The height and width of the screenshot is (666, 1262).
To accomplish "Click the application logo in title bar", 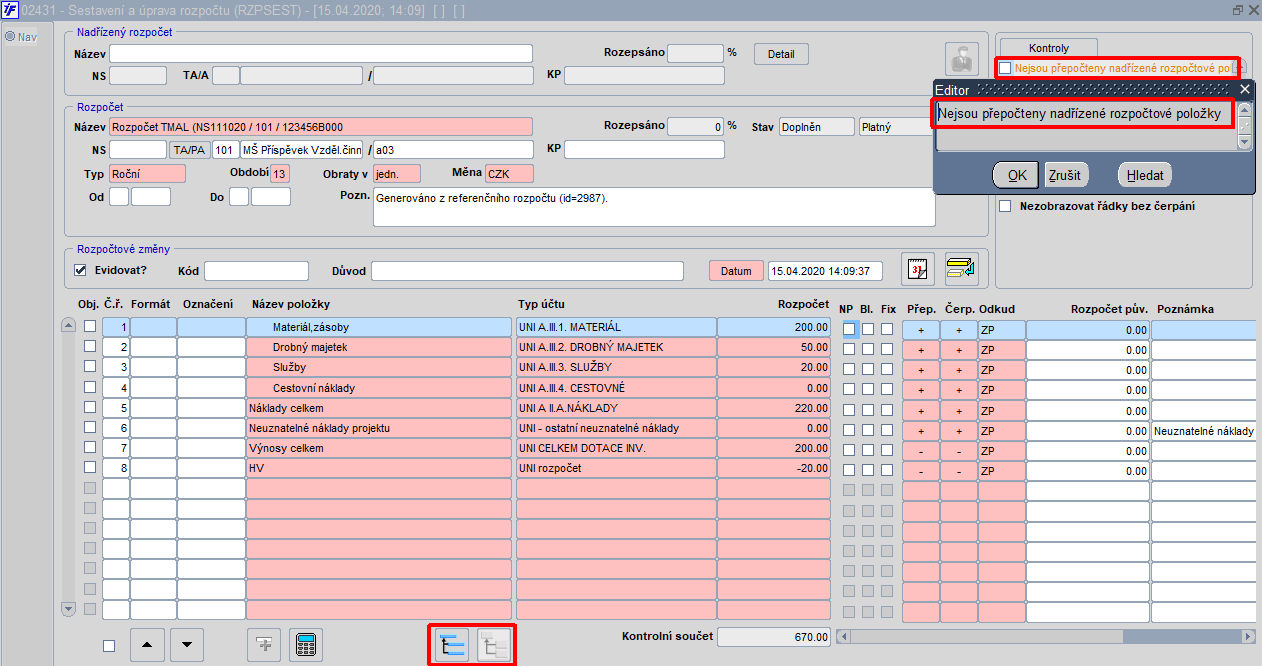I will click(x=11, y=9).
